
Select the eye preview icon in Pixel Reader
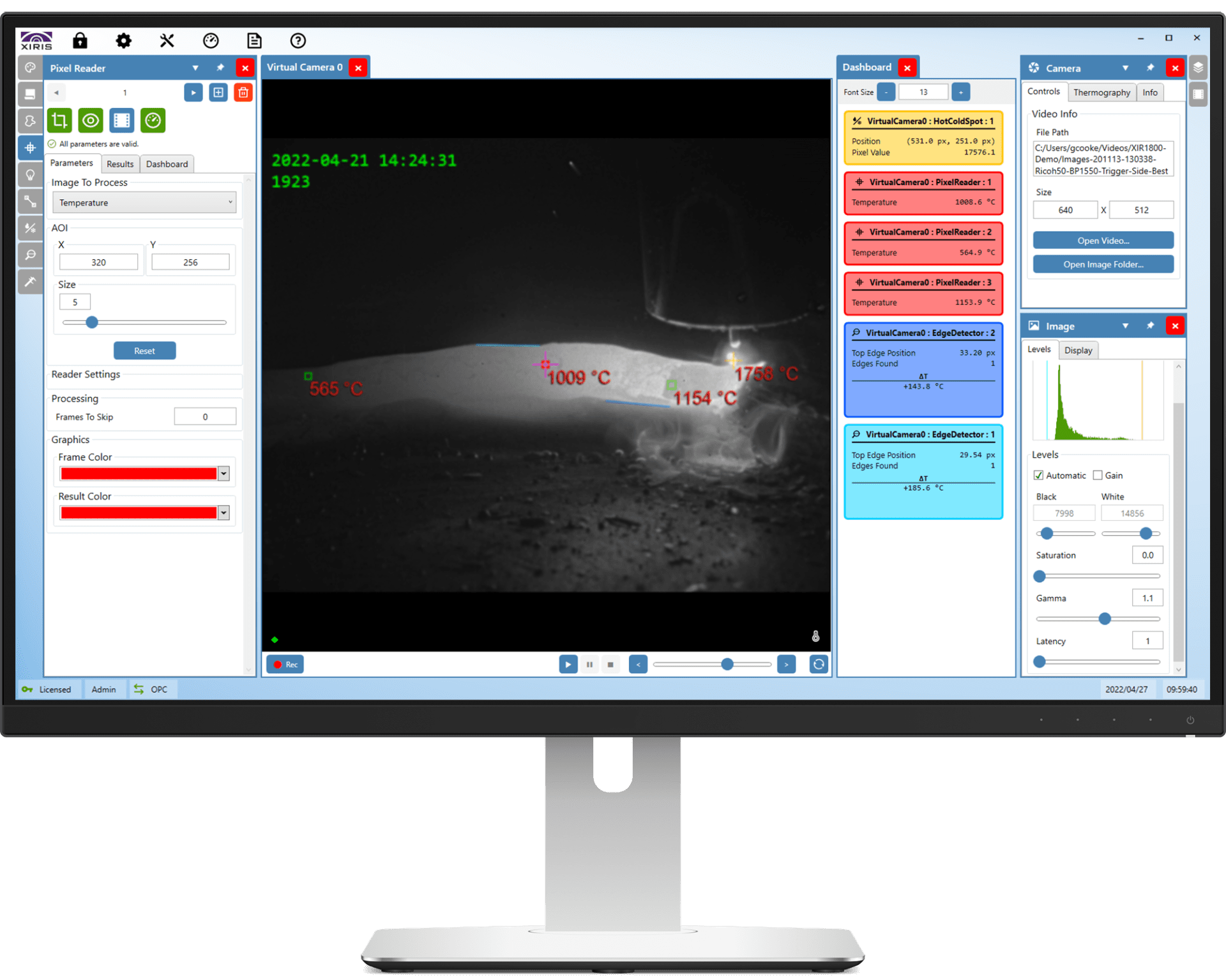click(x=90, y=120)
